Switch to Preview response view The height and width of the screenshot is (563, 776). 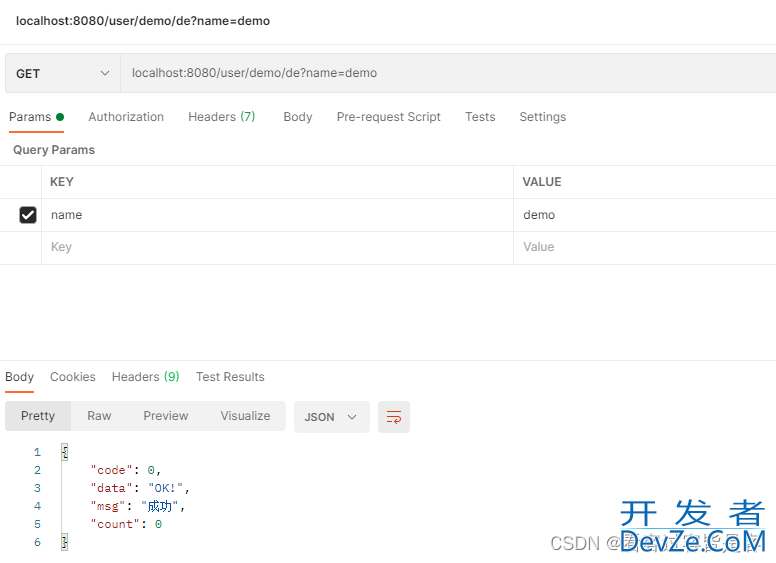click(x=166, y=416)
